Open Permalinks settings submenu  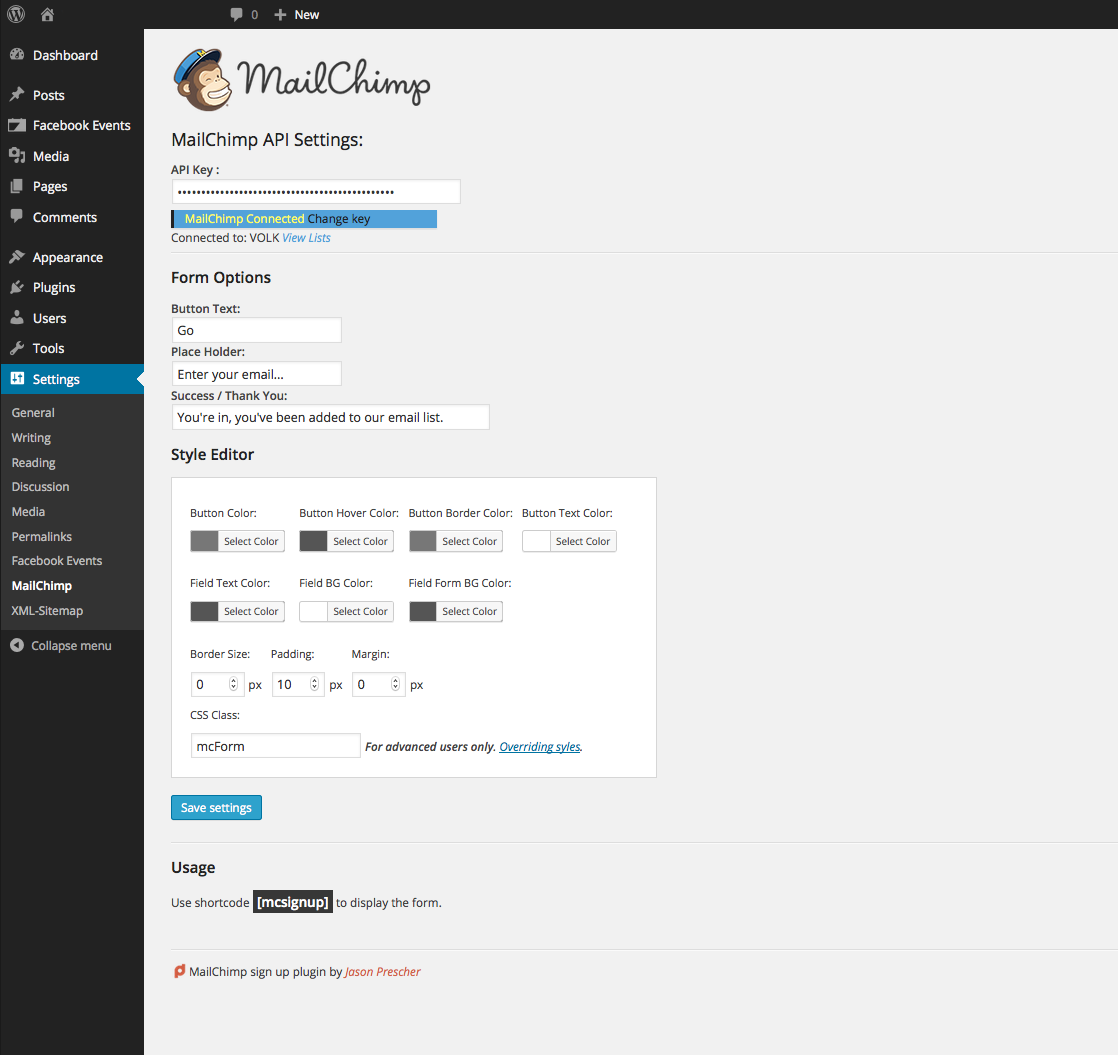coord(41,537)
